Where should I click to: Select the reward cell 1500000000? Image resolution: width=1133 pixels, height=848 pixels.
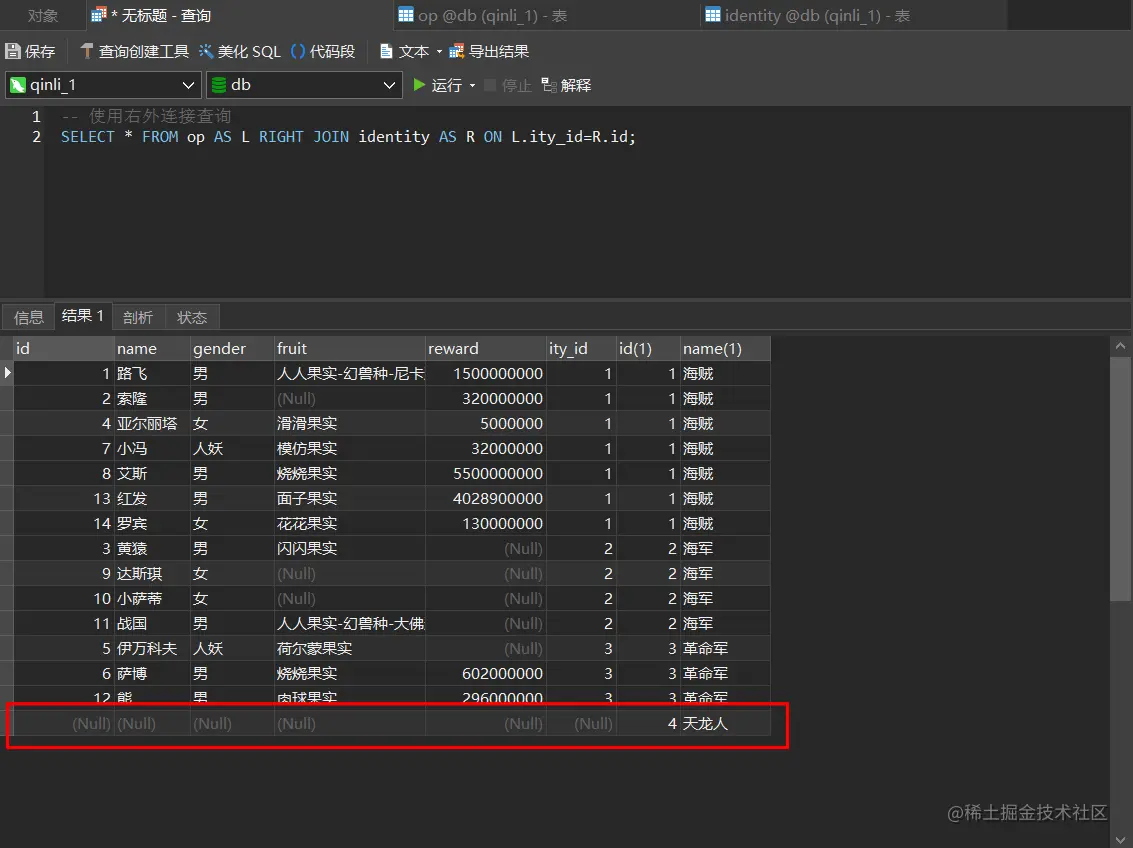(486, 373)
